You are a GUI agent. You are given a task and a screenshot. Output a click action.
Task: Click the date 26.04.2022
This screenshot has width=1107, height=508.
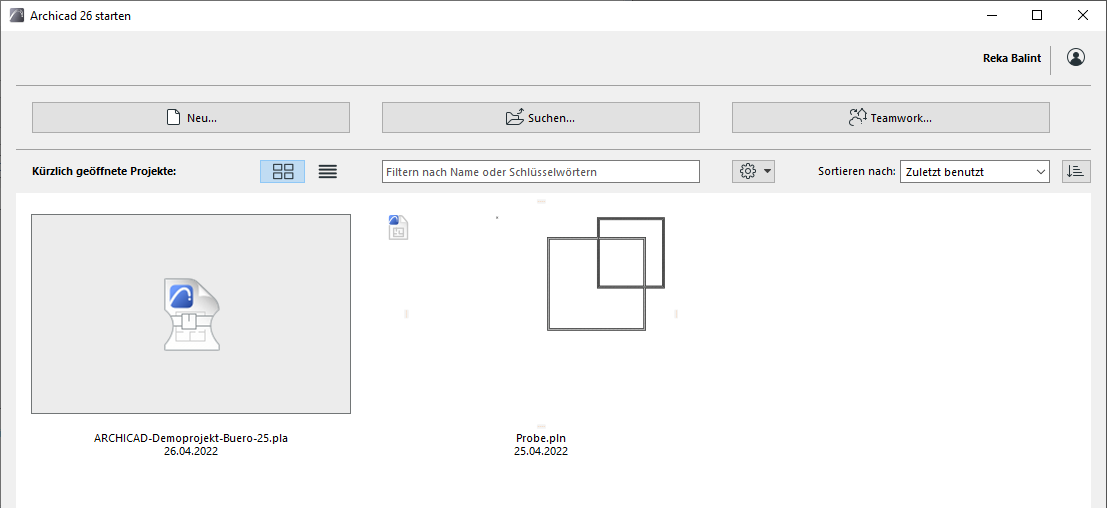pyautogui.click(x=191, y=452)
